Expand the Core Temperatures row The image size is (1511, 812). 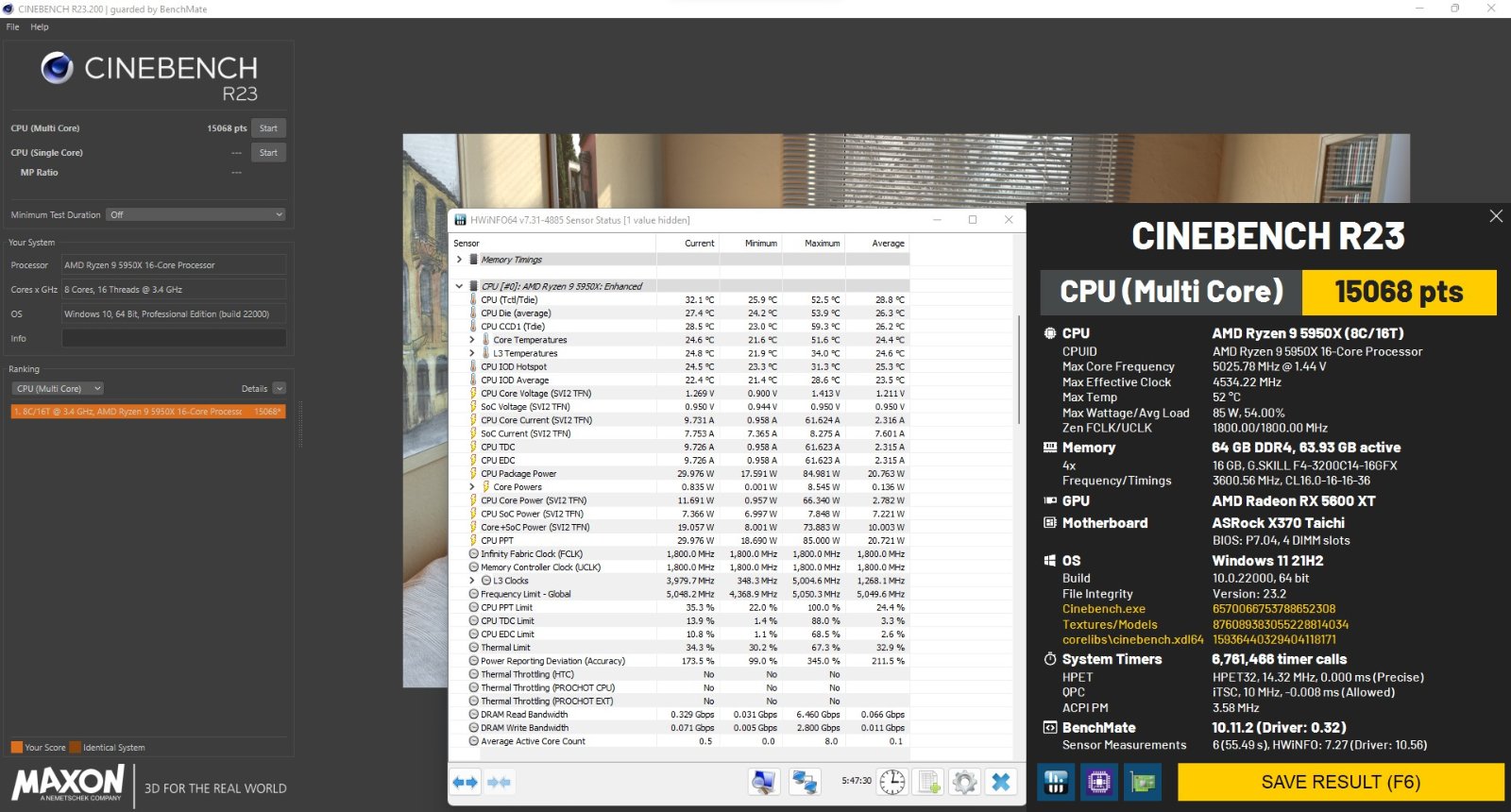click(472, 339)
